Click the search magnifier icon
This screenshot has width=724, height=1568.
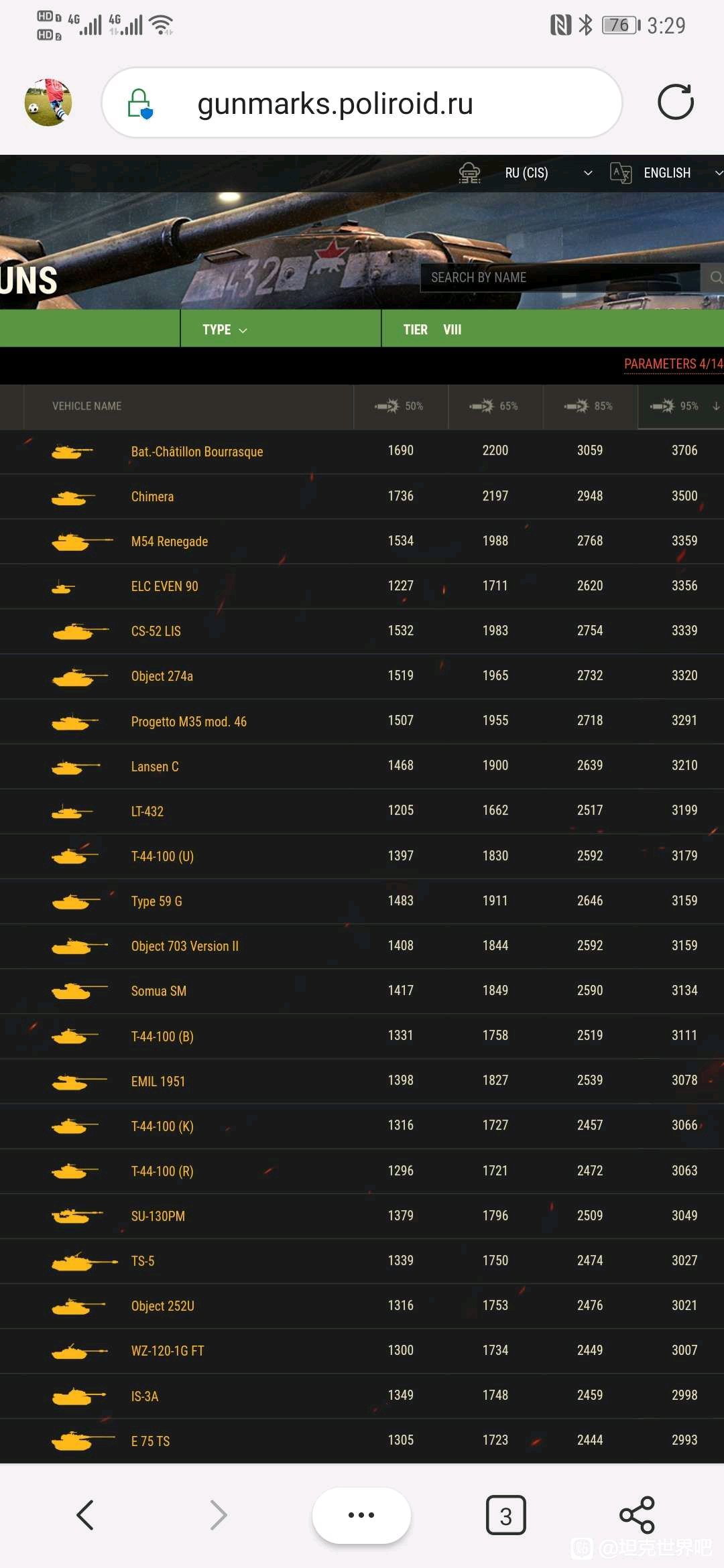point(715,277)
